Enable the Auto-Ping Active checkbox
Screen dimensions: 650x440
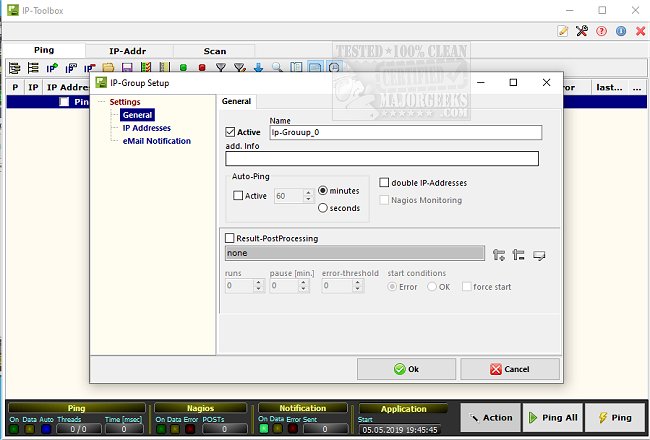click(x=238, y=195)
